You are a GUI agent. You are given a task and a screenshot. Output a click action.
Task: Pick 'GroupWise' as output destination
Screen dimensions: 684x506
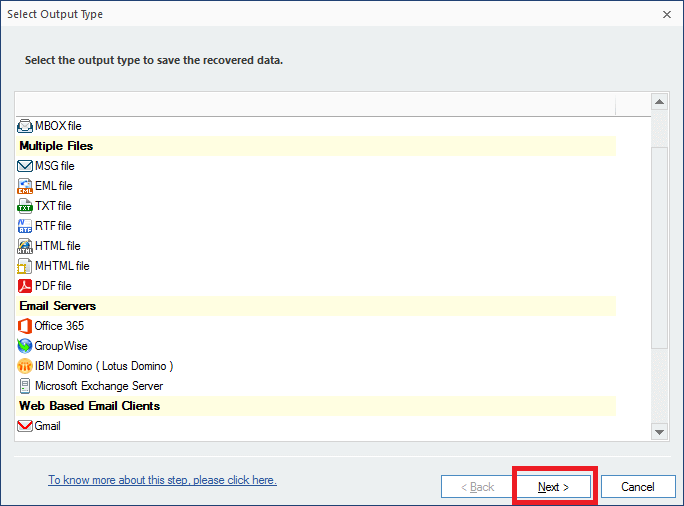(x=61, y=346)
